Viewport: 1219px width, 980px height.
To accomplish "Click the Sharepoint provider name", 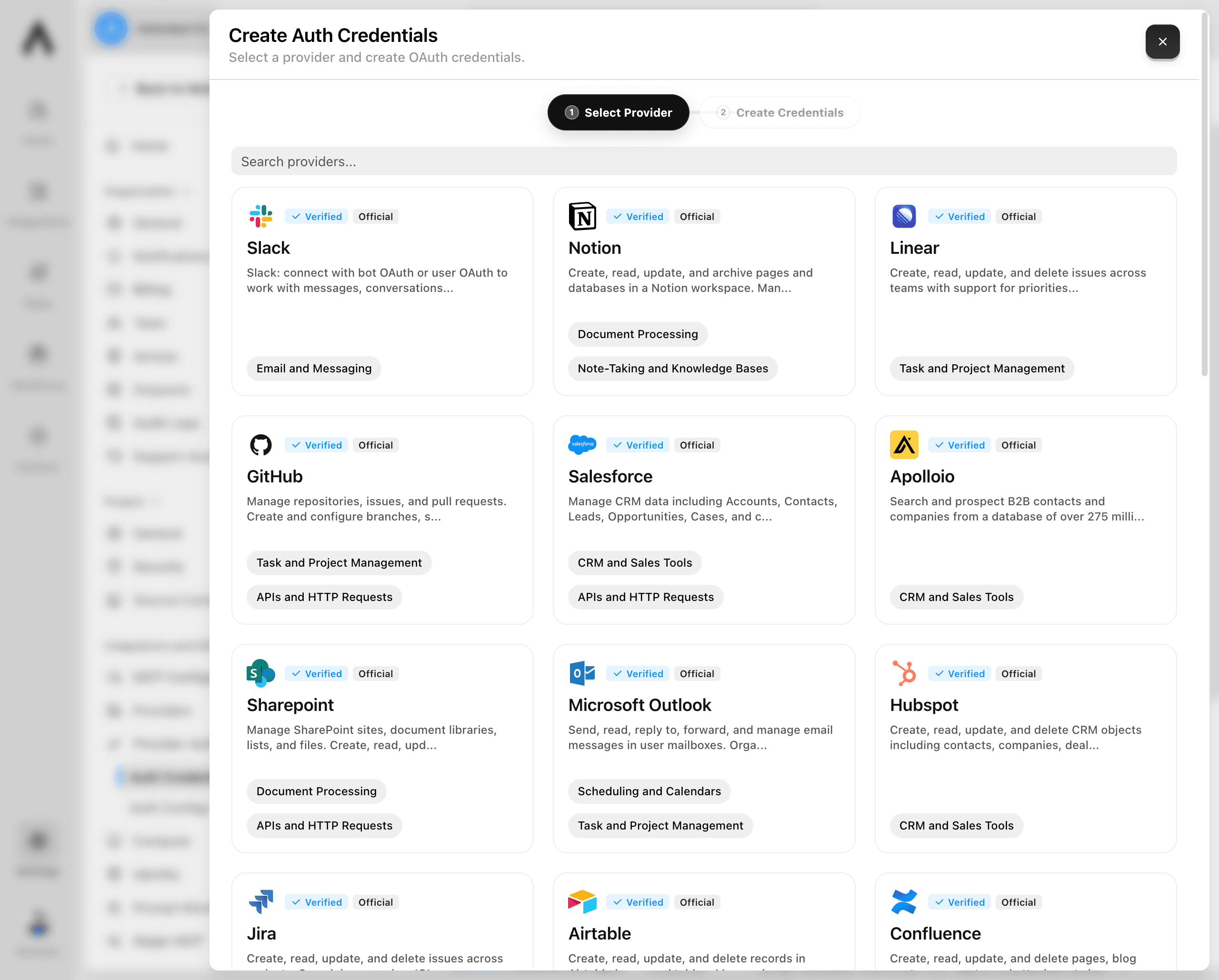I will [x=290, y=705].
